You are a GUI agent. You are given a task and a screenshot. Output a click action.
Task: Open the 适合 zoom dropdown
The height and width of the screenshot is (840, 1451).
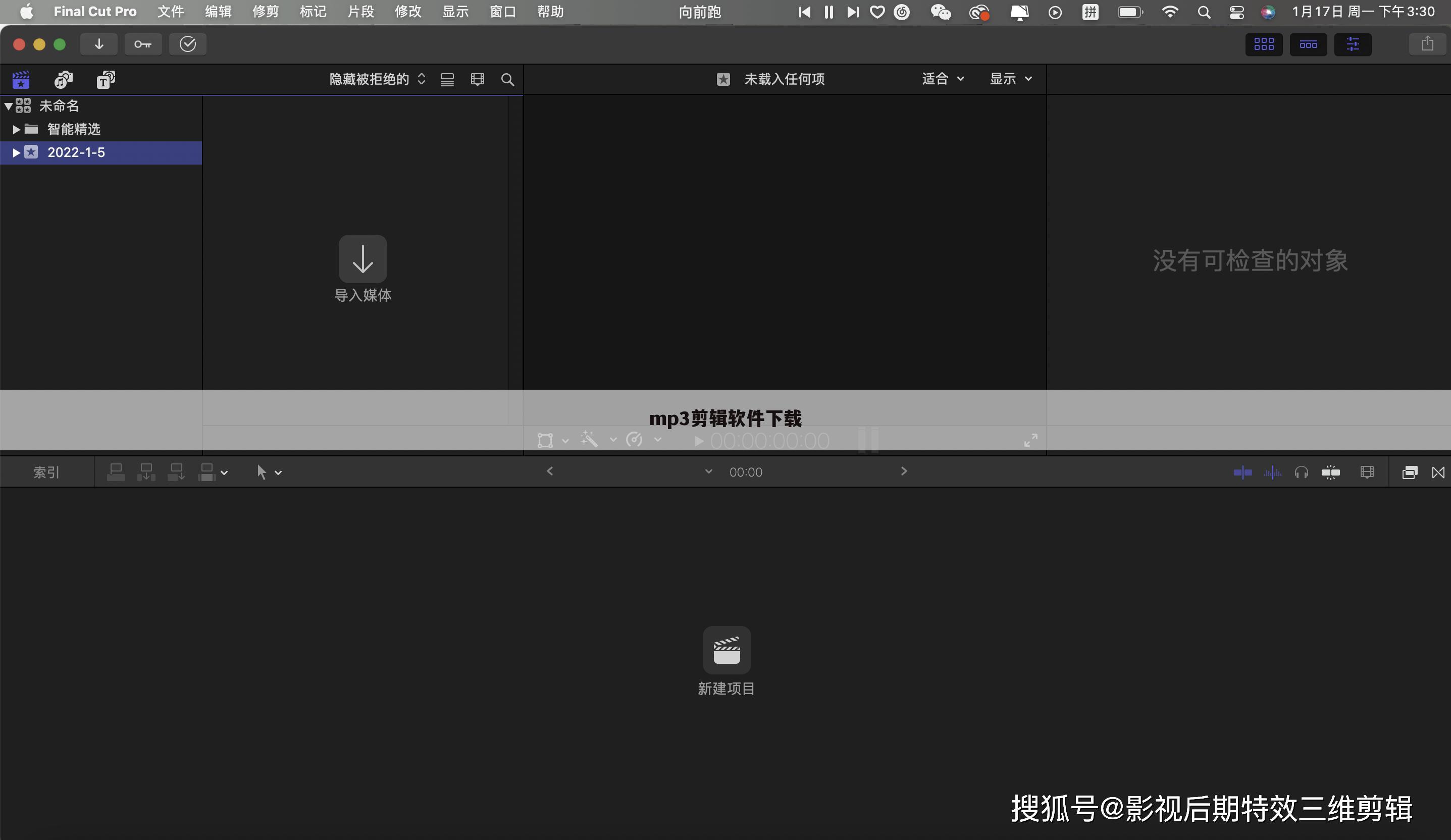(943, 79)
